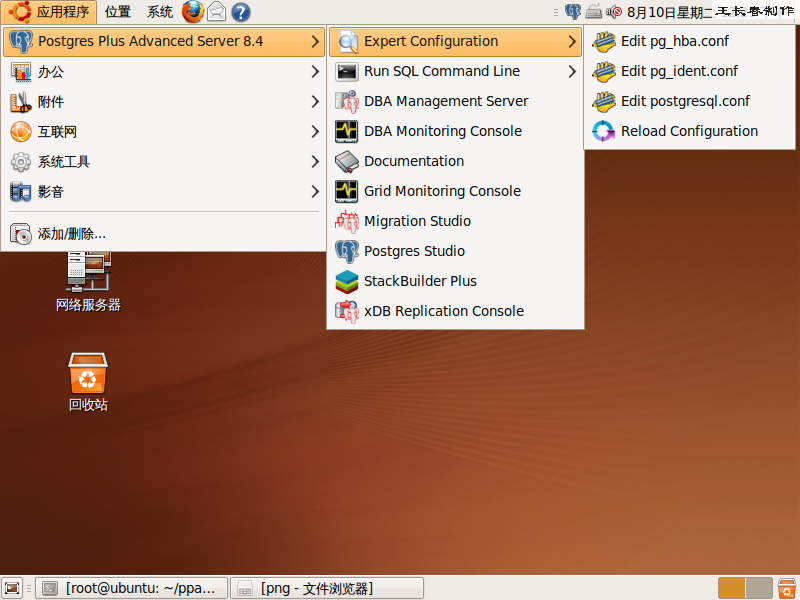Open the 回收站 trash desktop icon

coord(88,382)
